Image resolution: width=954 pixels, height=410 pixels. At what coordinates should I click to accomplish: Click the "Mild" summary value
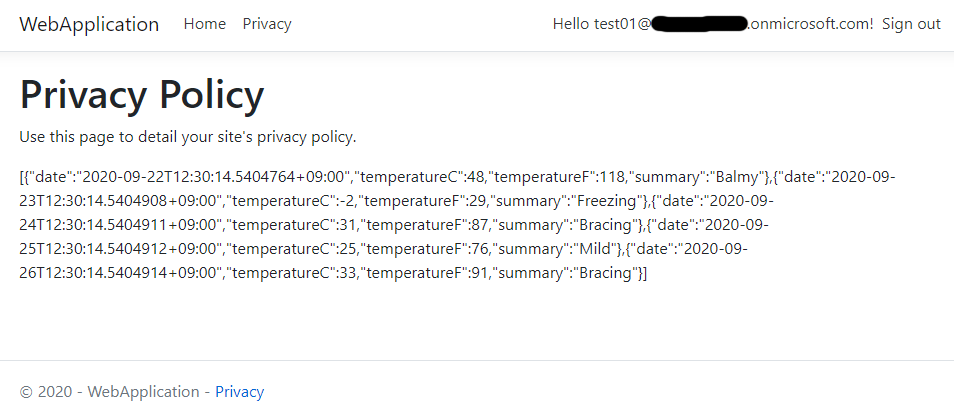coord(599,249)
